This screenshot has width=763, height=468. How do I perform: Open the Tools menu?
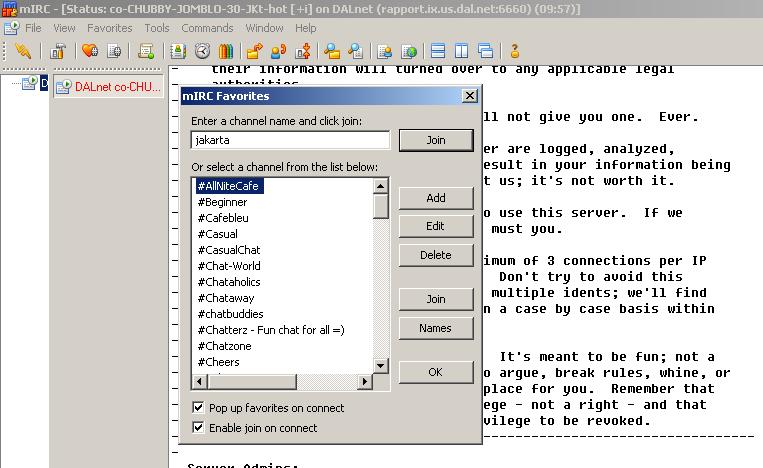[157, 28]
